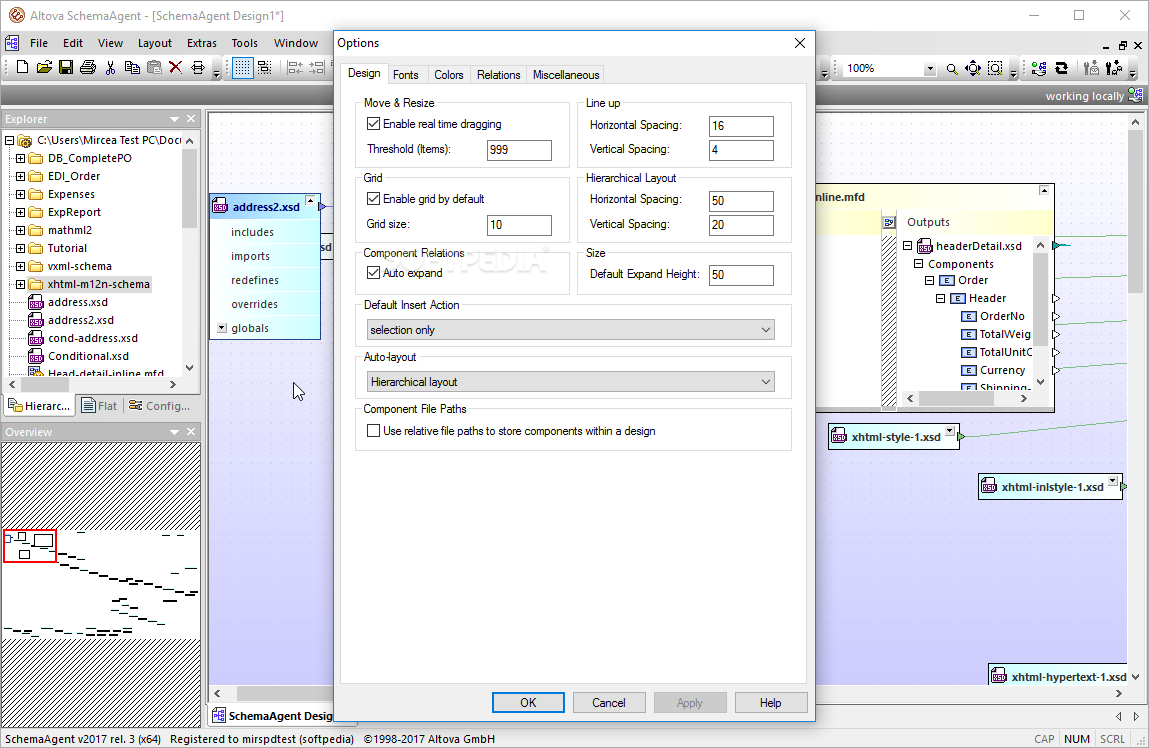The height and width of the screenshot is (748, 1149).
Task: Switch to the Colors tab
Action: [448, 75]
